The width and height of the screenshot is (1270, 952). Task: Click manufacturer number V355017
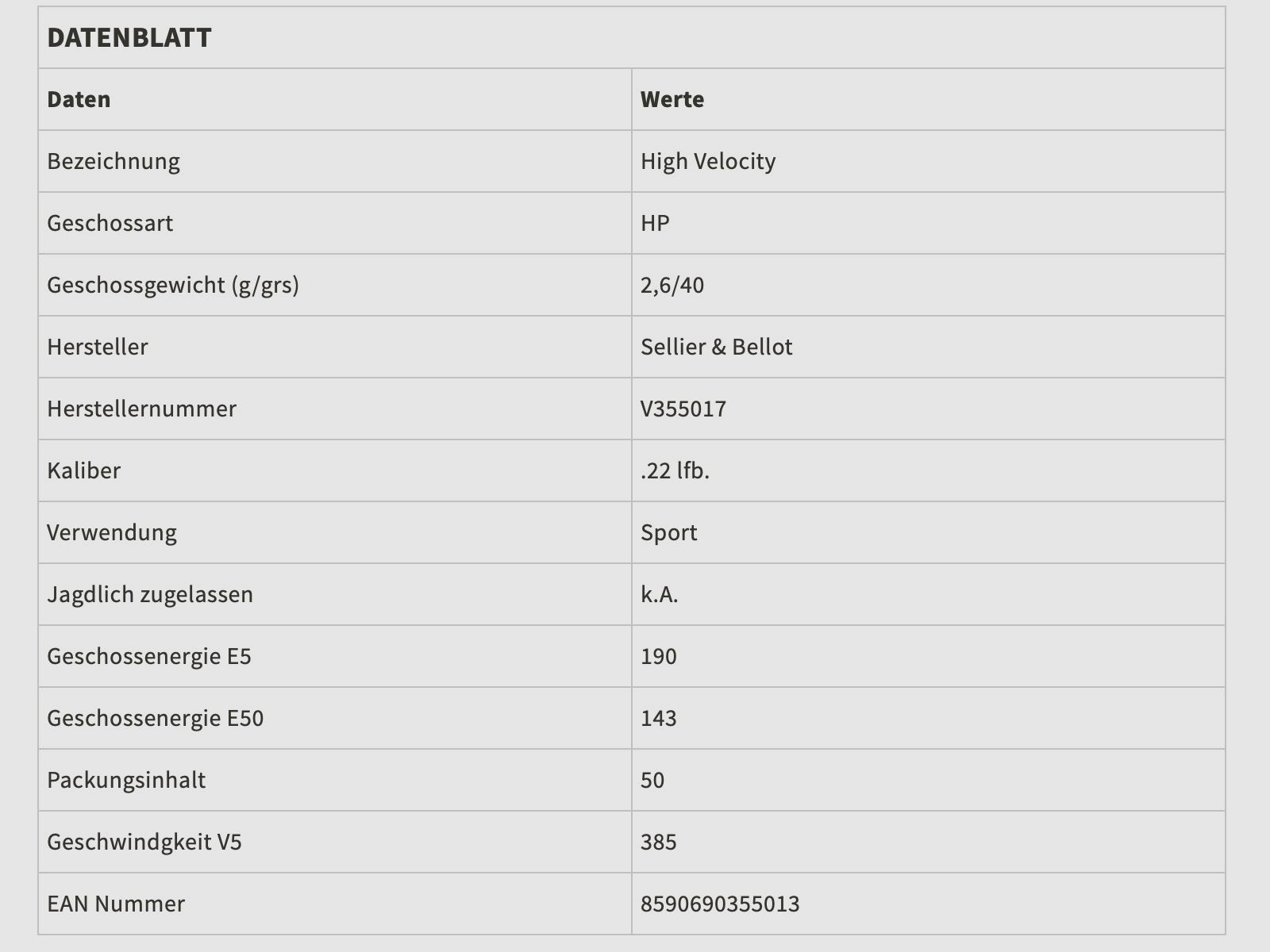coord(683,409)
